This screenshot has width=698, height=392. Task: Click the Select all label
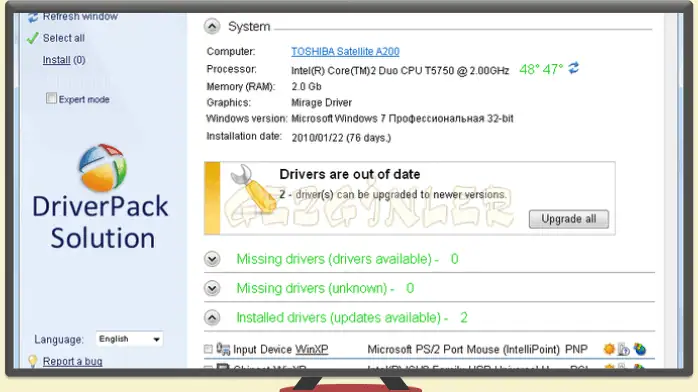tap(64, 38)
